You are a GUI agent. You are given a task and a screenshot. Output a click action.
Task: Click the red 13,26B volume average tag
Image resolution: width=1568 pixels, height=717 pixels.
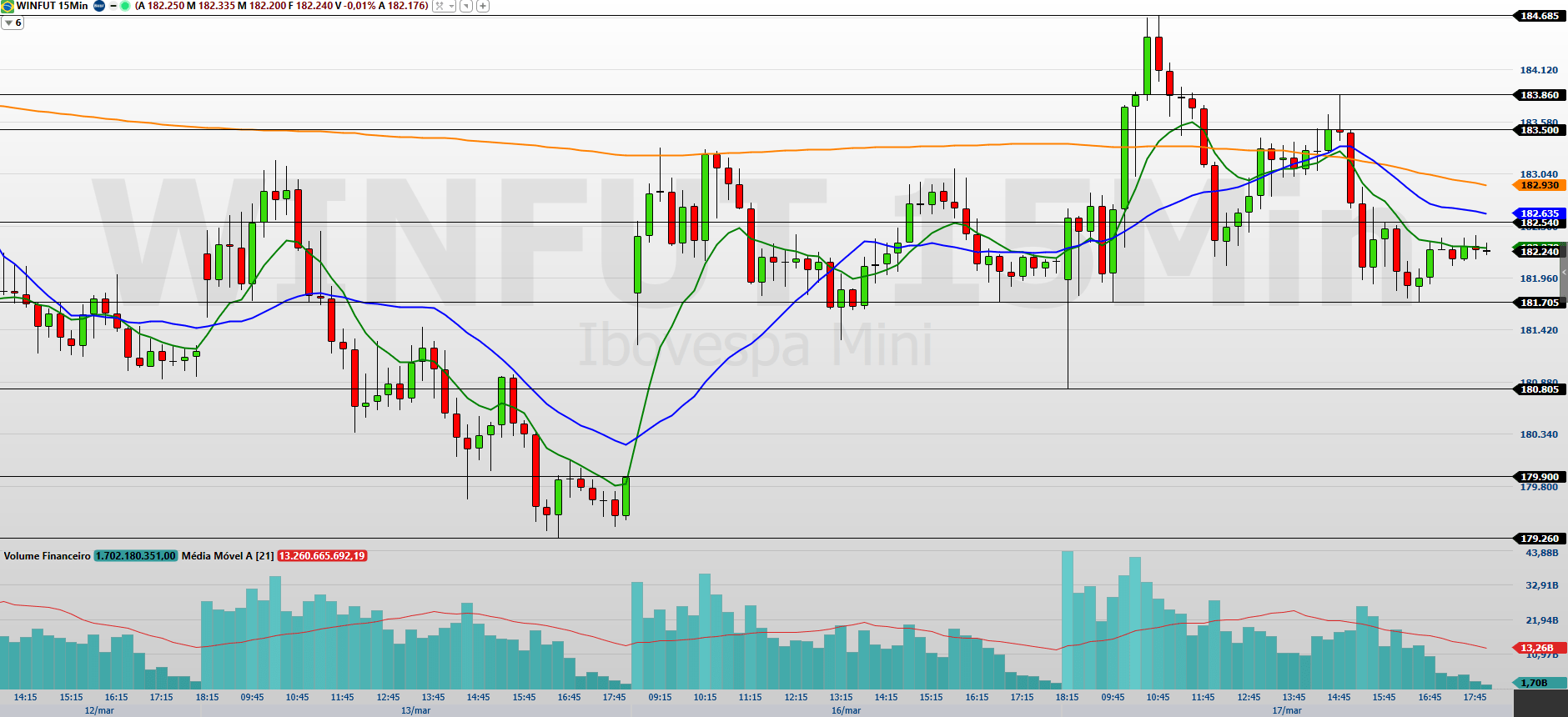pos(1537,648)
